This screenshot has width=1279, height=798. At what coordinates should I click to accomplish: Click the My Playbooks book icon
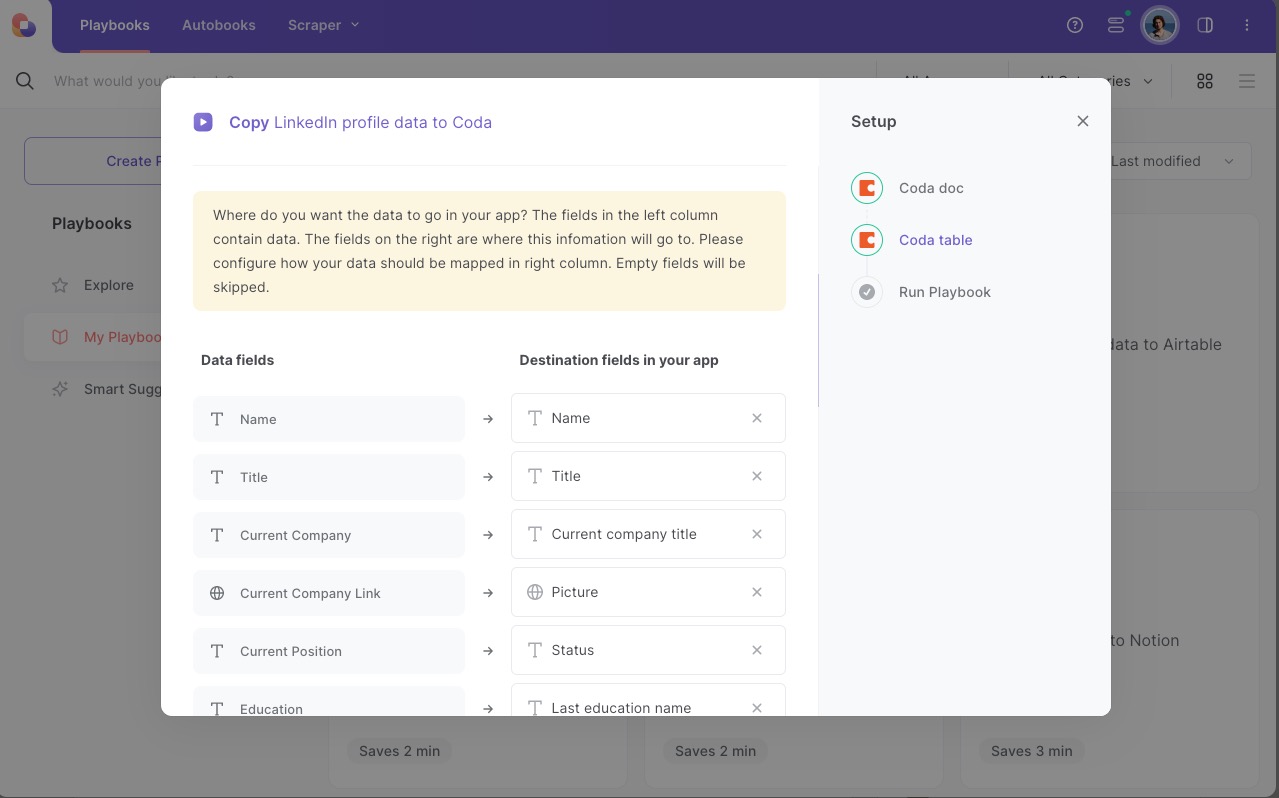[x=60, y=337]
